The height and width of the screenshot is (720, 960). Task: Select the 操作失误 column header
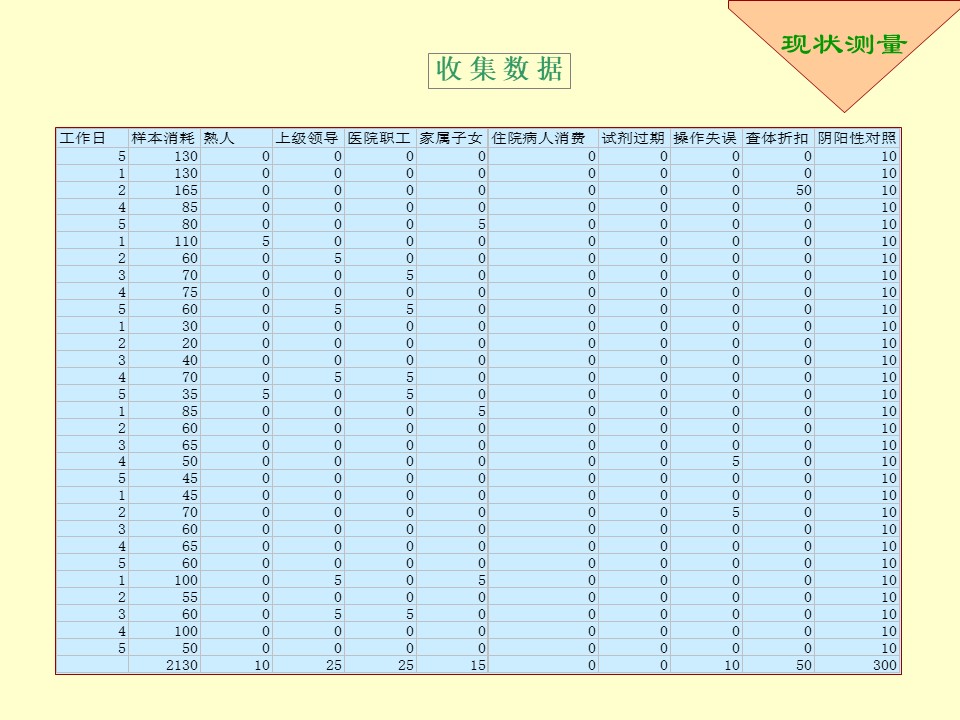point(705,138)
